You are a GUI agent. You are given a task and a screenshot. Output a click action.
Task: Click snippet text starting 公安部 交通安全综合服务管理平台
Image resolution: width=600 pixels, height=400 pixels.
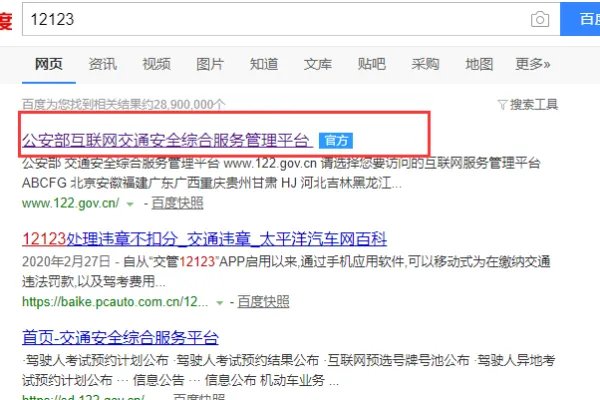(281, 173)
